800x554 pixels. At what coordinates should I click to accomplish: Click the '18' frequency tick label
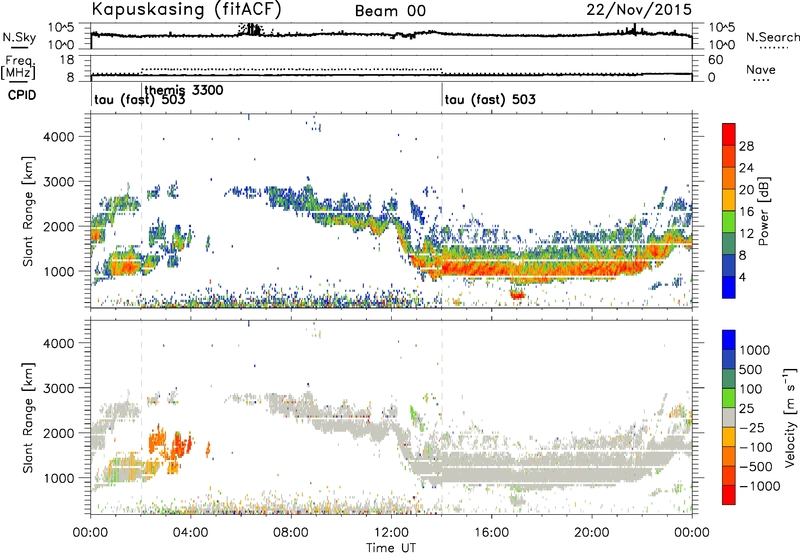67,60
